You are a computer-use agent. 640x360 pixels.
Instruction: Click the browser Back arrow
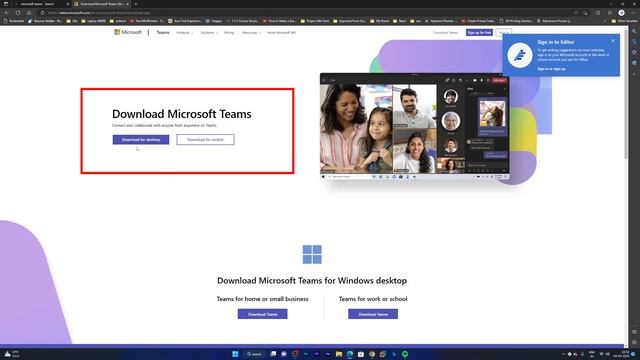tap(7, 13)
